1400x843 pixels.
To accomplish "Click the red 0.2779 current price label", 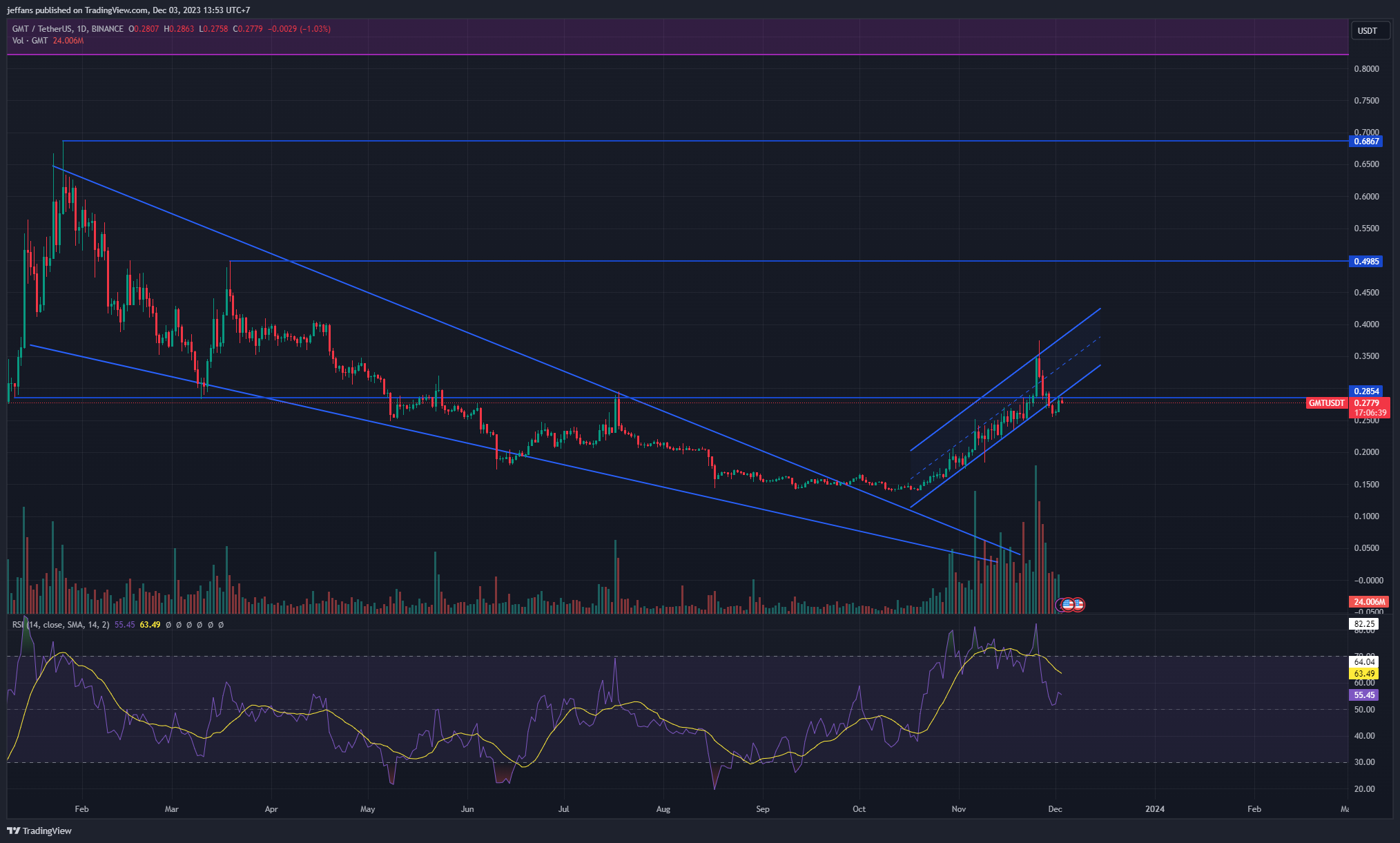I will (1366, 403).
